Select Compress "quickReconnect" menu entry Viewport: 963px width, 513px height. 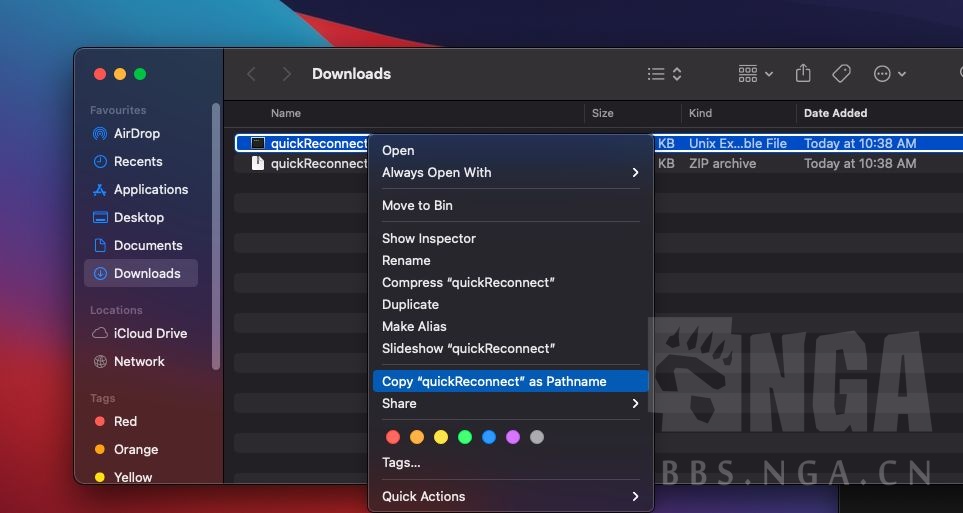(x=468, y=282)
